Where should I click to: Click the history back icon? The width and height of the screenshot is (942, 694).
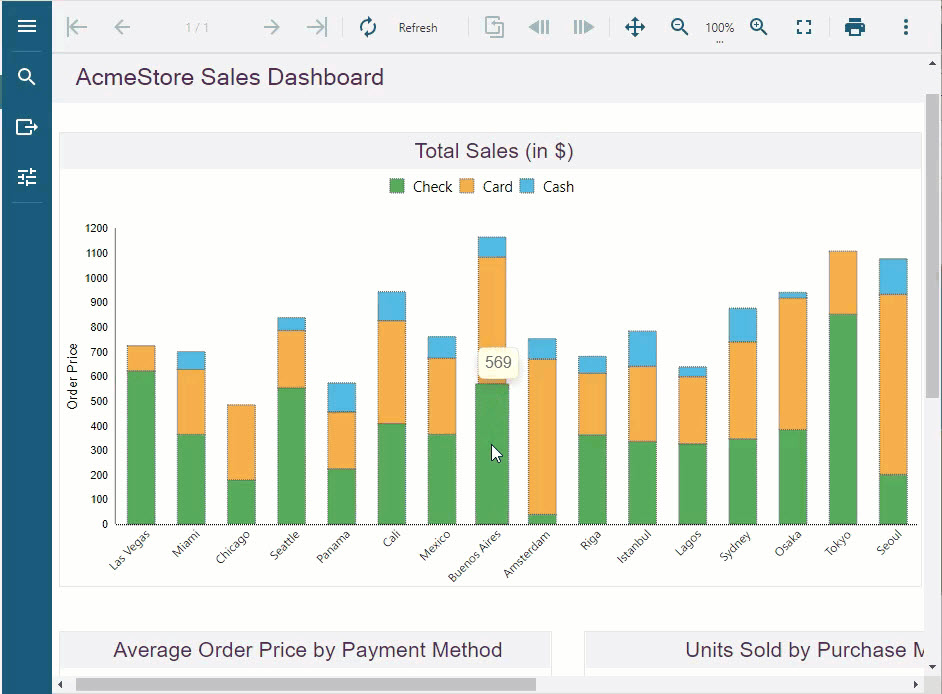[539, 27]
